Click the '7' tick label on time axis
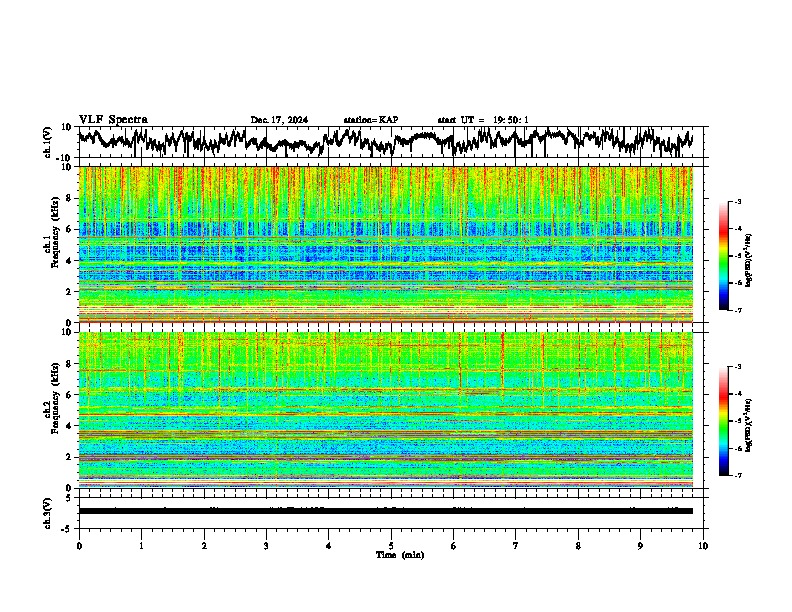This screenshot has height=612, width=792. pyautogui.click(x=516, y=546)
